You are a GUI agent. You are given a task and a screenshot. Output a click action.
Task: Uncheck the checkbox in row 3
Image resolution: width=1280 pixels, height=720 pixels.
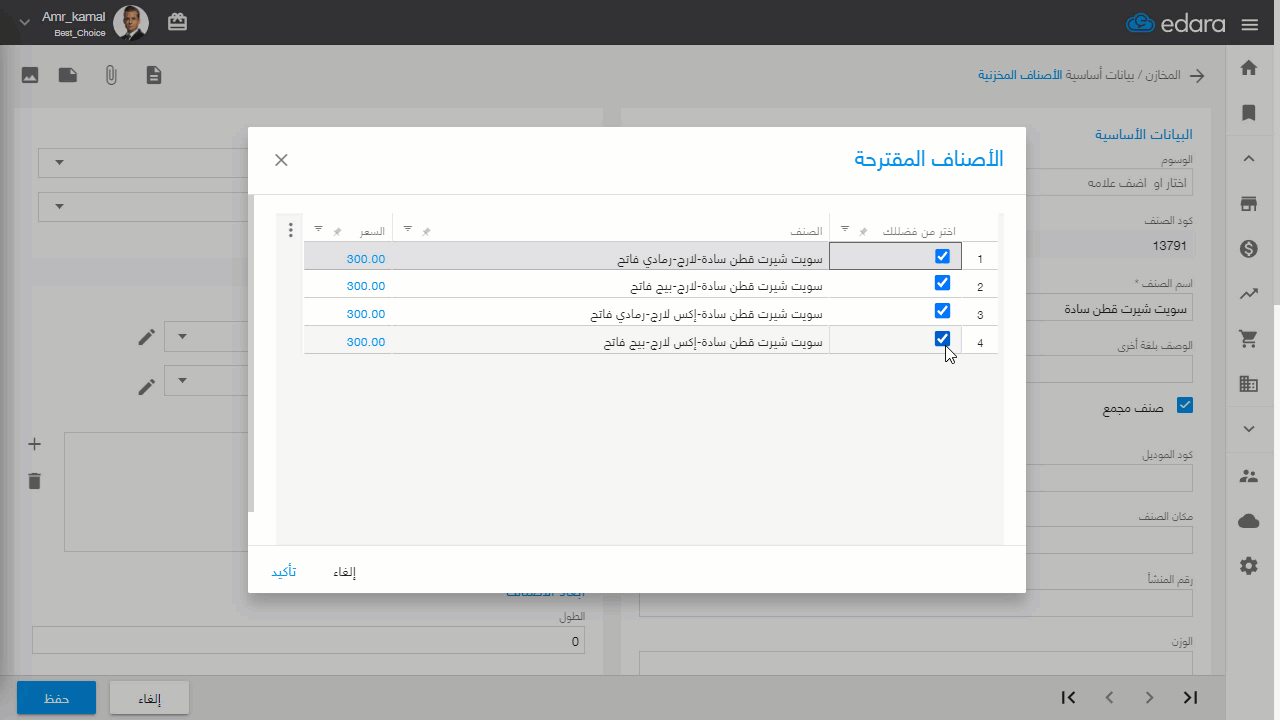pos(942,311)
